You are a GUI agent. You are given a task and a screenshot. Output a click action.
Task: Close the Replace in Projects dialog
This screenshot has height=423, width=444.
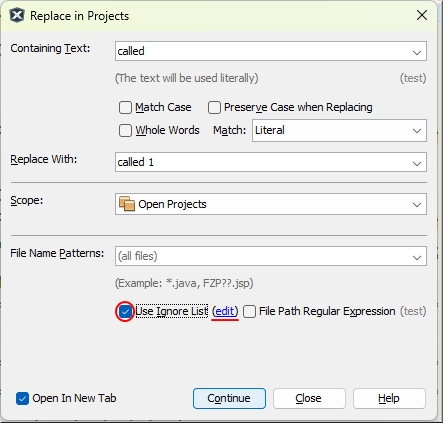422,15
